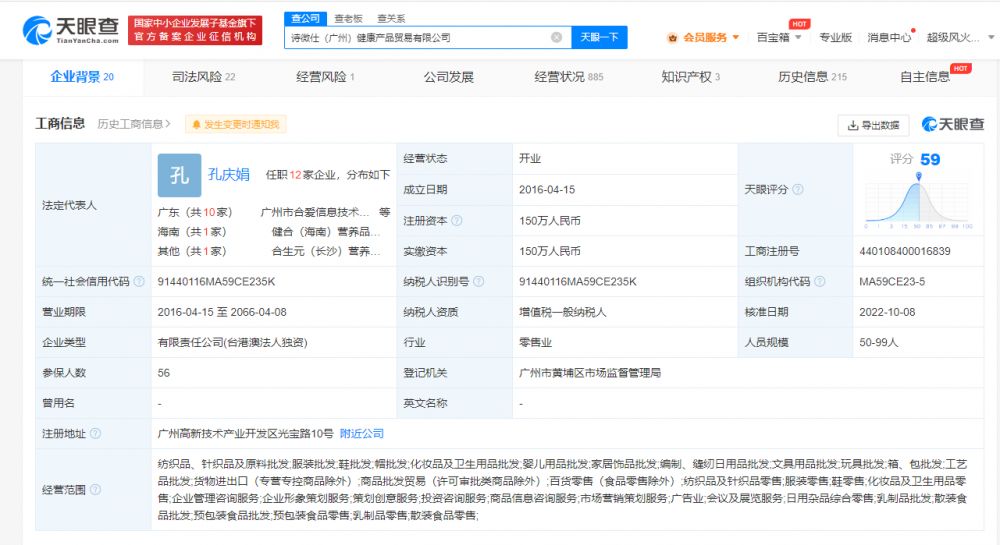Switch to 查老板 search tab
This screenshot has height=545, width=1000.
[348, 19]
